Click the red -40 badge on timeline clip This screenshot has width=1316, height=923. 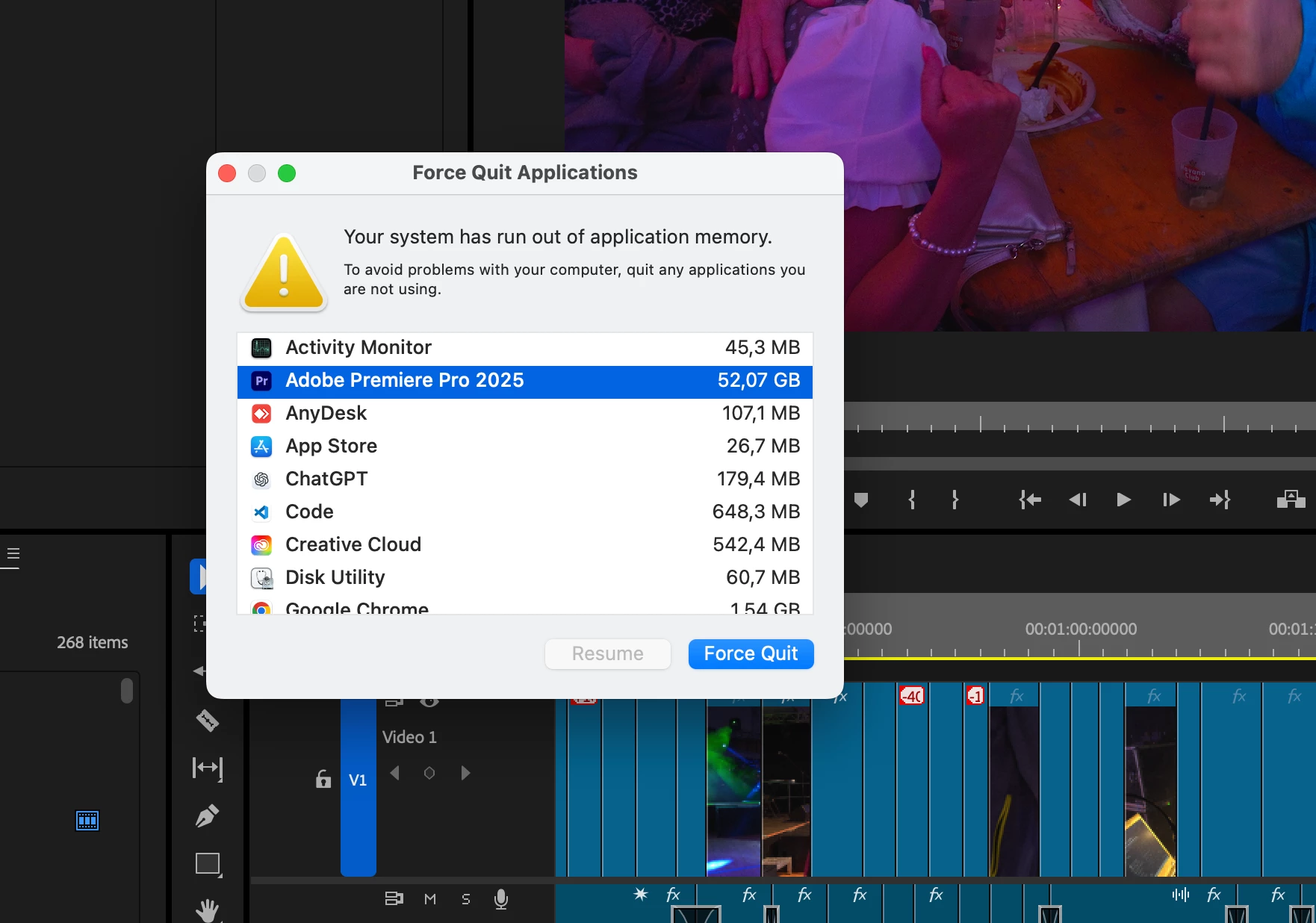pos(911,696)
